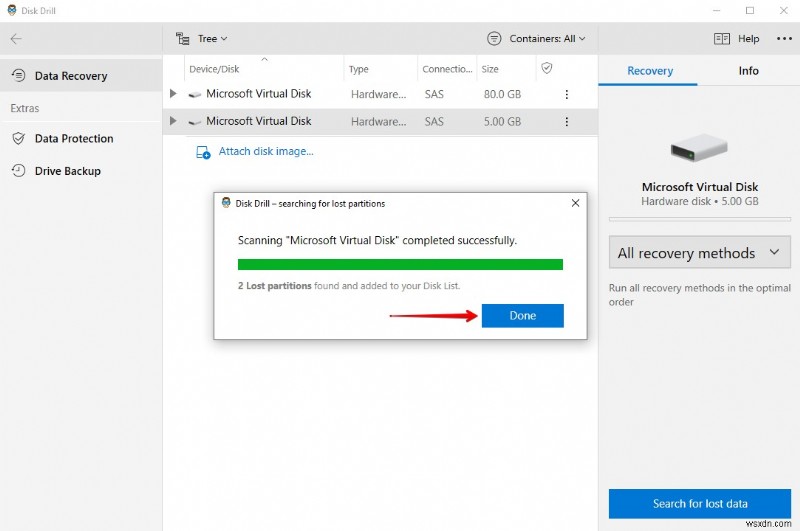The width and height of the screenshot is (800, 531).
Task: Close the searching for lost partitions dialog
Action: (x=575, y=203)
